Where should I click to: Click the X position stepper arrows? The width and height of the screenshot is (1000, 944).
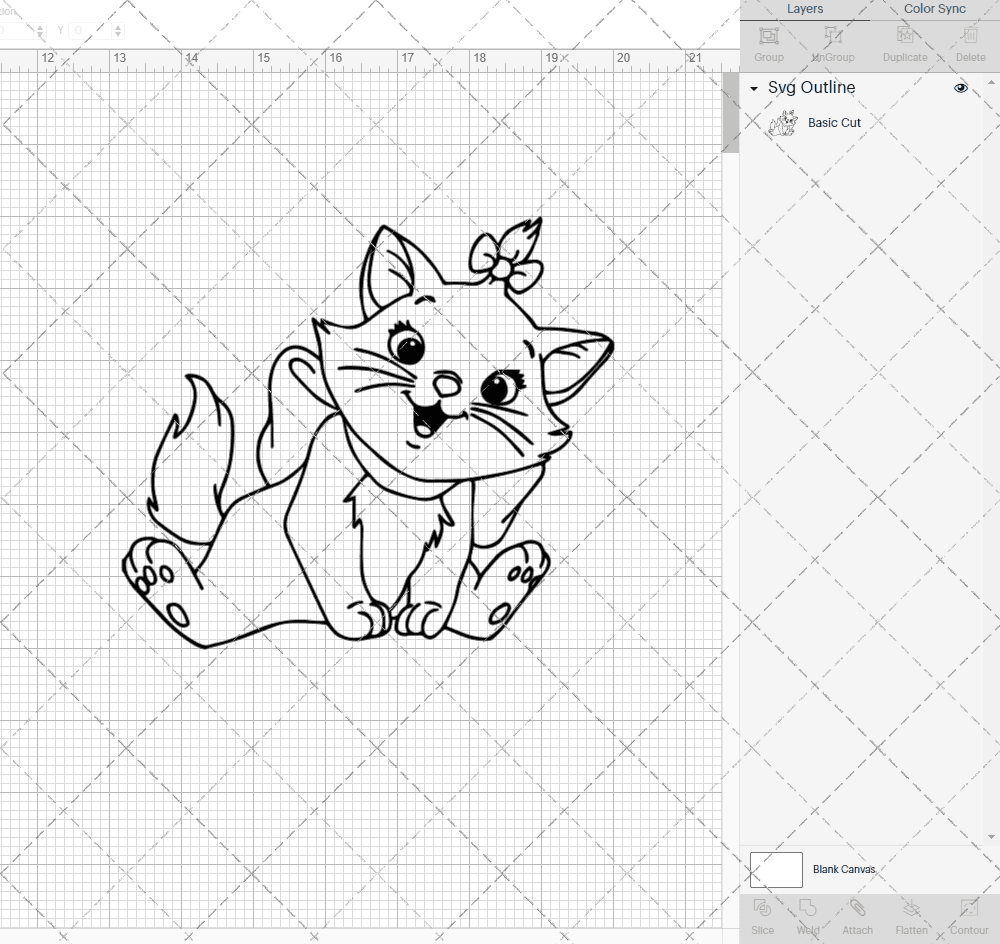pos(40,30)
